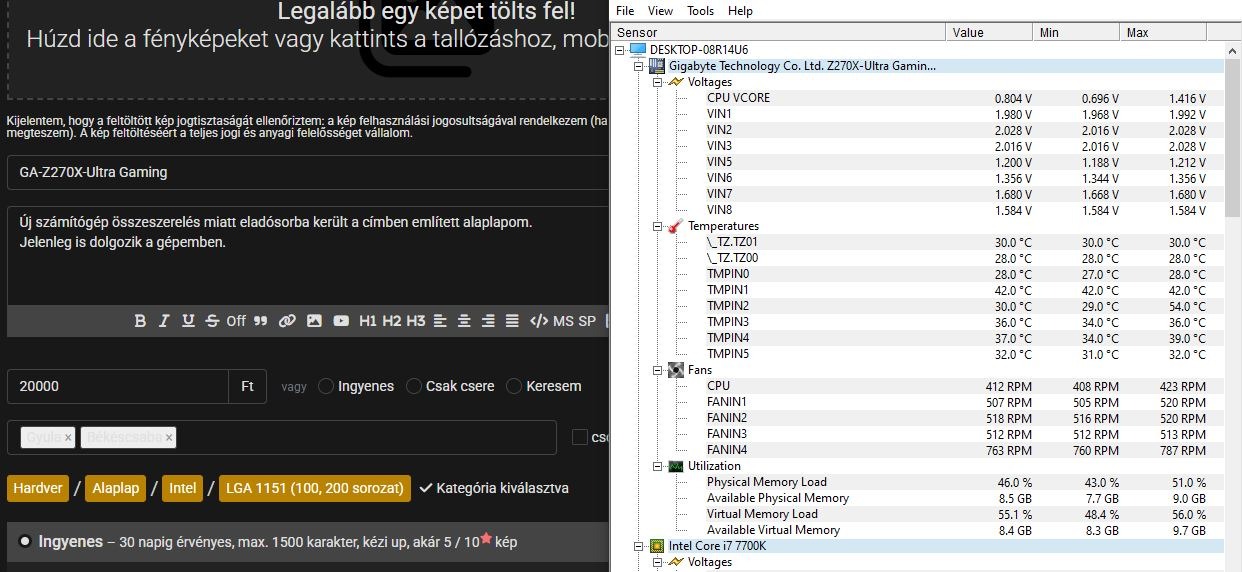Screen dimensions: 1242x572
Task: Tick the checkbox next to the location field
Action: 579,437
